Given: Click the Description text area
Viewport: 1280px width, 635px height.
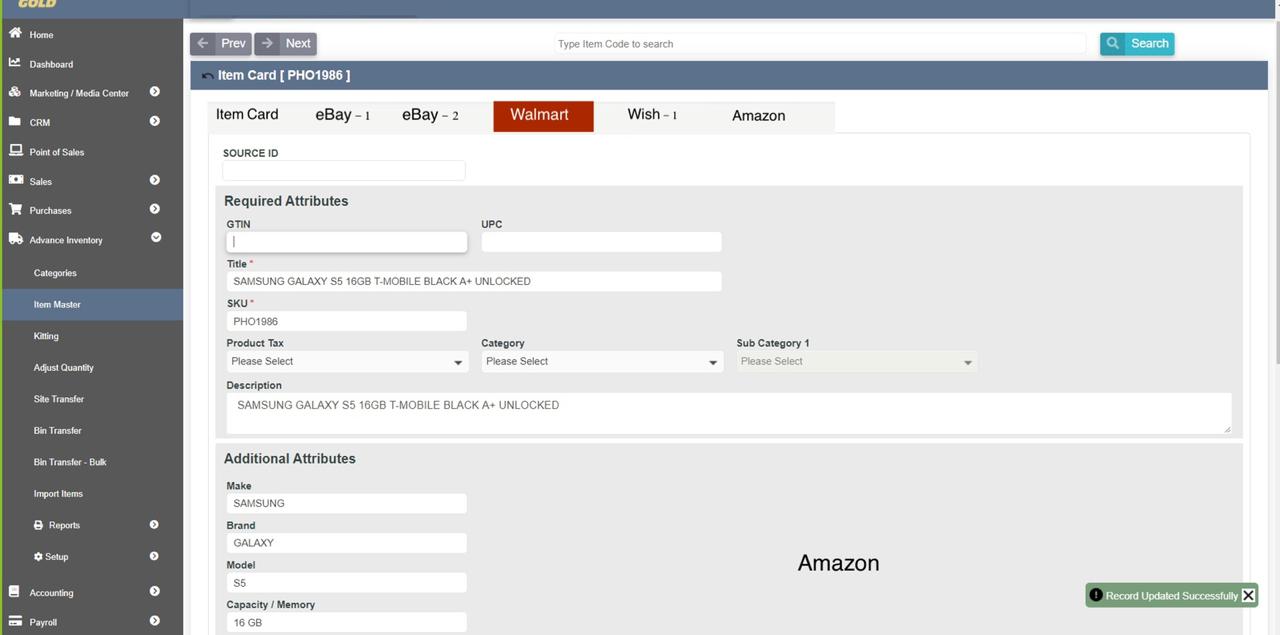Looking at the screenshot, I should (729, 413).
